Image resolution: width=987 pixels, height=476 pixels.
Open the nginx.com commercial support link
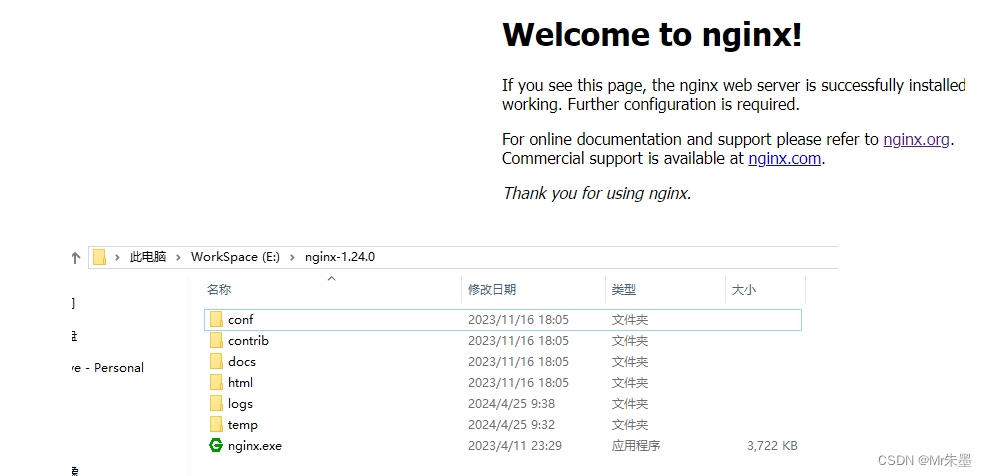coord(784,159)
